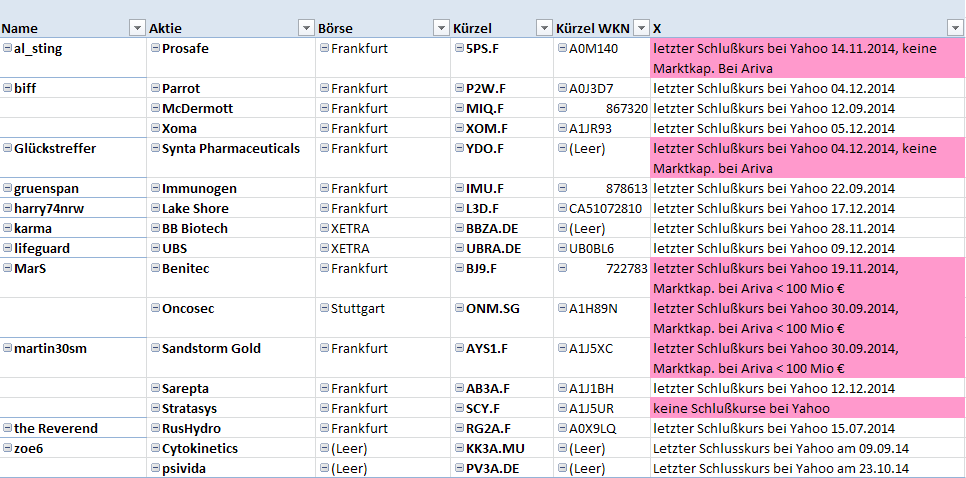966x478 pixels.
Task: Open the Kürzel WKN filter dropdown
Action: [640, 28]
